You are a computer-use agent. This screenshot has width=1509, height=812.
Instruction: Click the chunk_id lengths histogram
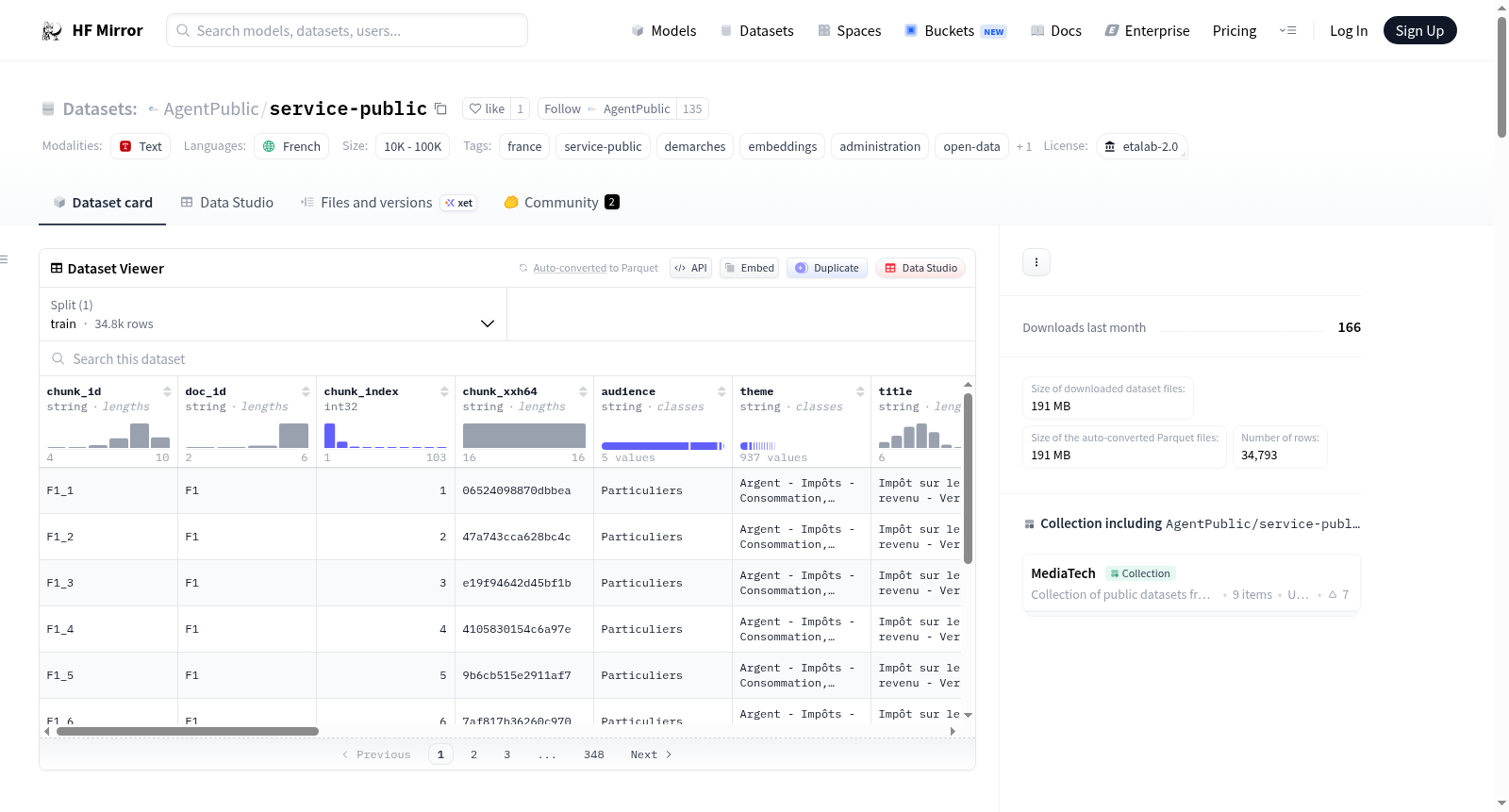pyautogui.click(x=108, y=436)
